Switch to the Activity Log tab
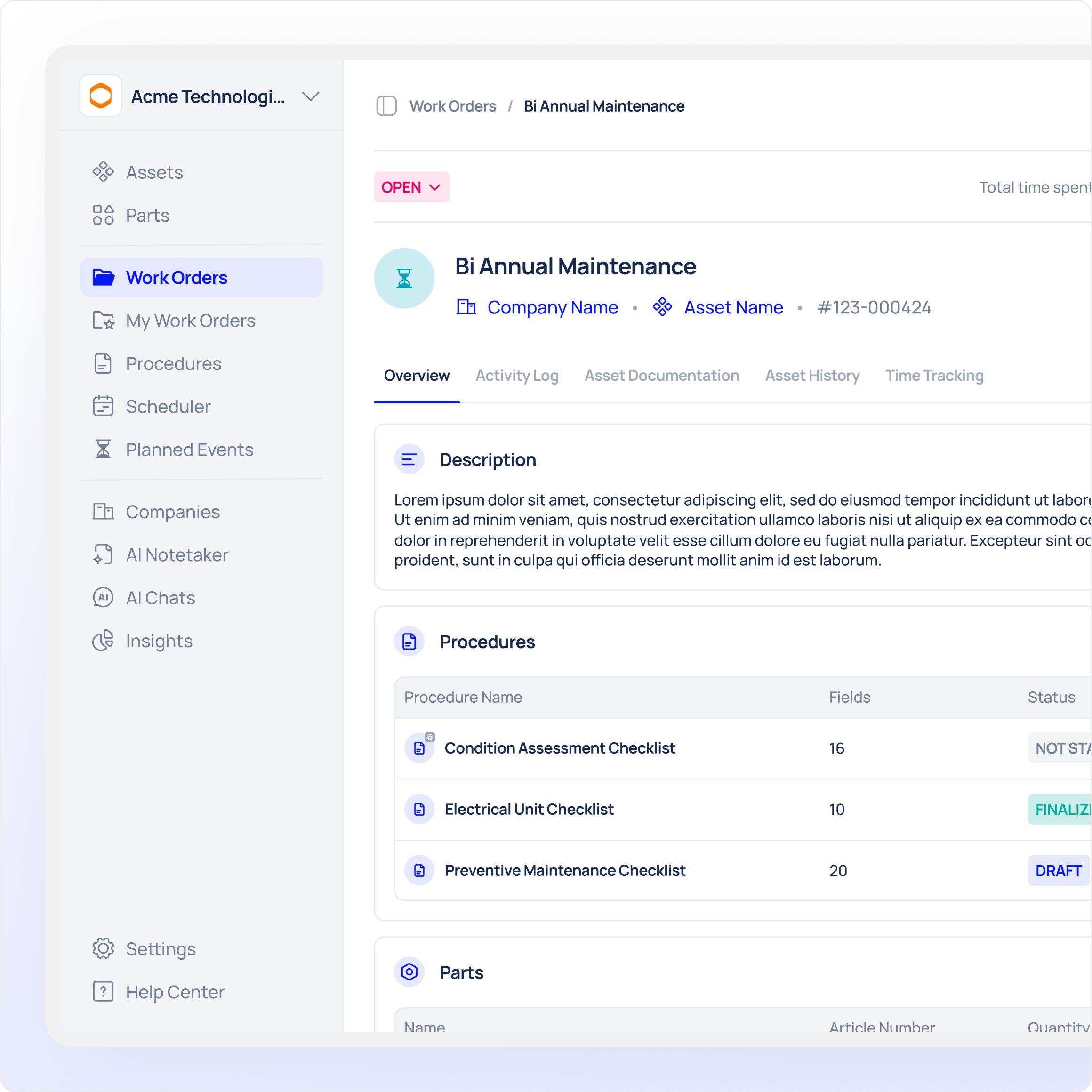Viewport: 1092px width, 1092px height. tap(517, 376)
